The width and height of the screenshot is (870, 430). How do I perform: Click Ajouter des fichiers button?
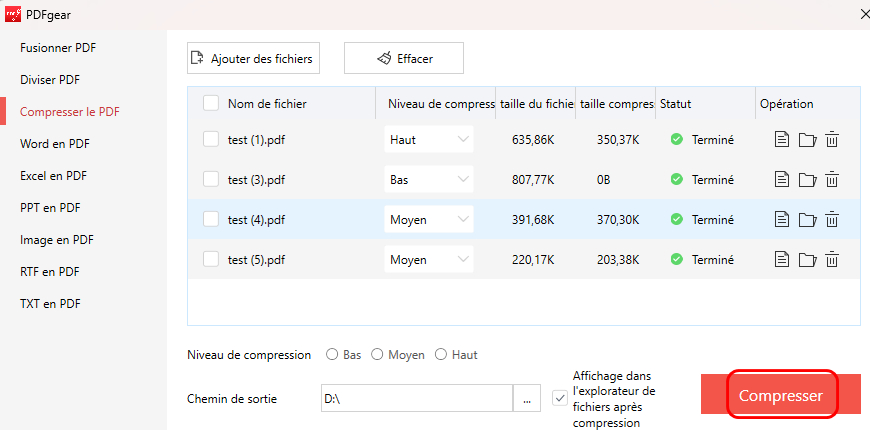254,58
